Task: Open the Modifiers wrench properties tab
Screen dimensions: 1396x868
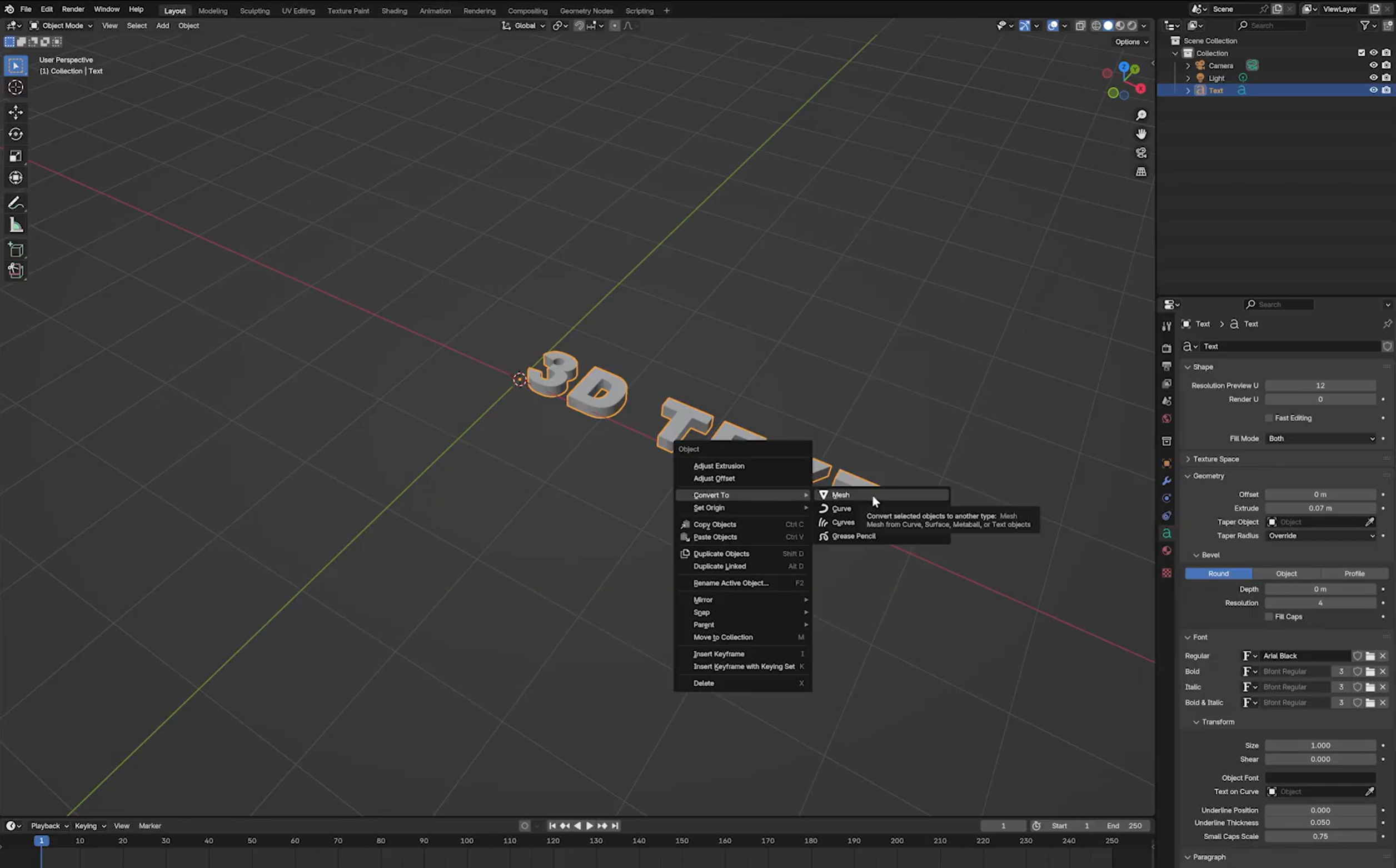Action: [x=1166, y=481]
